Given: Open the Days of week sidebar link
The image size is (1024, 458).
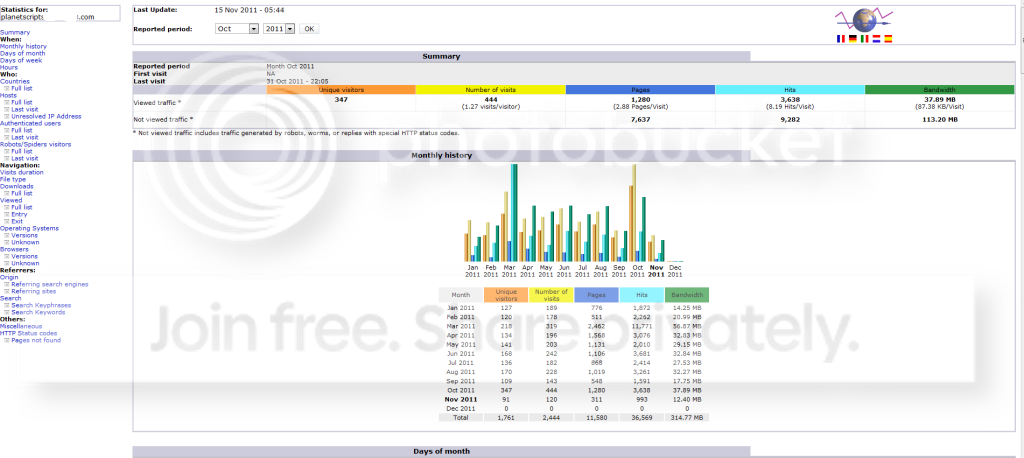Looking at the screenshot, I should coord(21,60).
